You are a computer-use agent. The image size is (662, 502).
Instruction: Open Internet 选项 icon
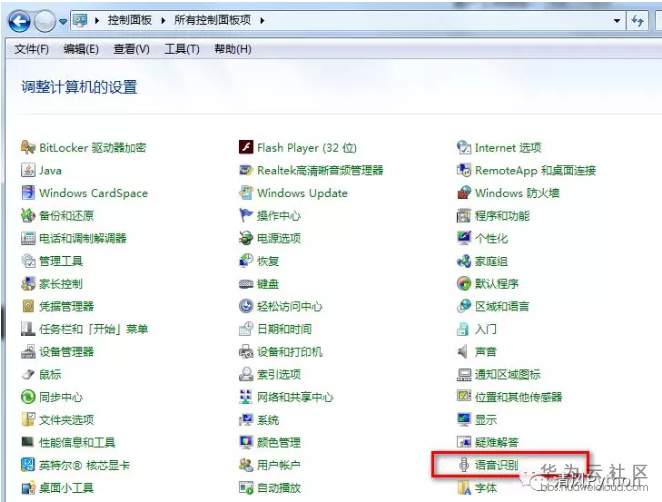[464, 147]
